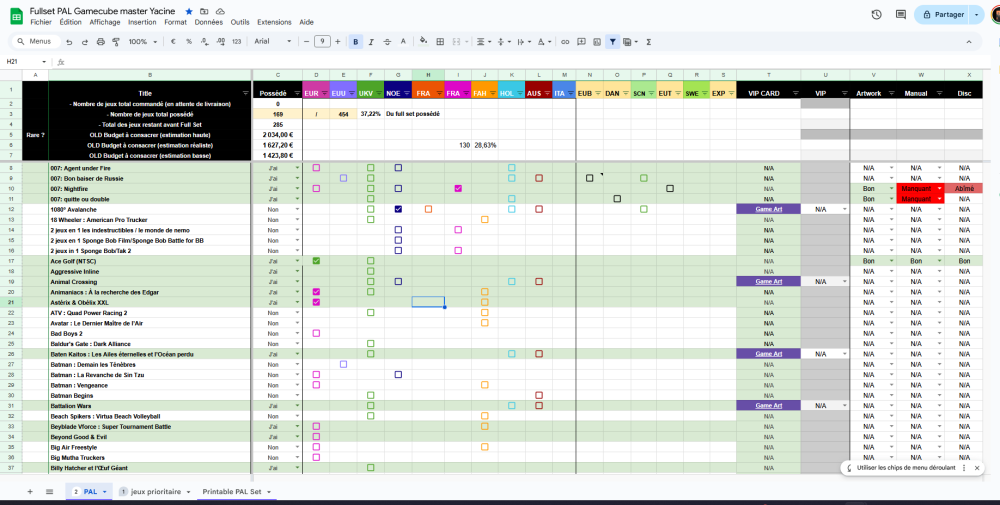Click the borders grid icon

click(x=439, y=42)
